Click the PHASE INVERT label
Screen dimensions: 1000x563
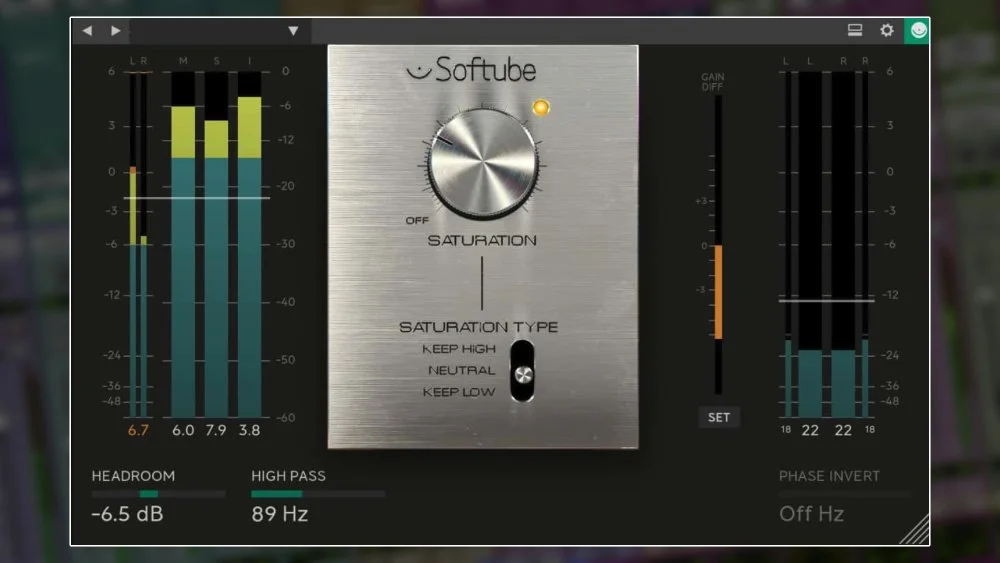click(x=829, y=476)
